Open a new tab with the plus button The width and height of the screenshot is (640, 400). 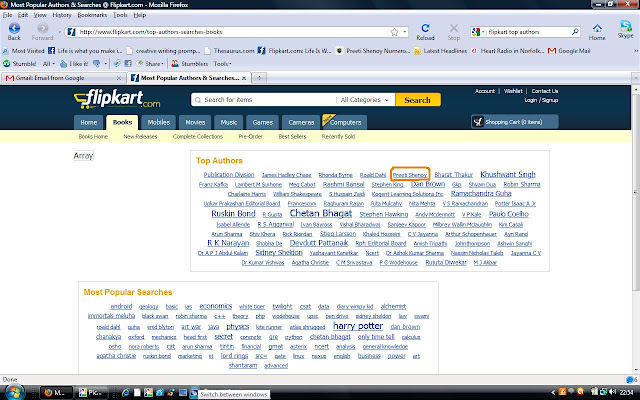pos(259,78)
